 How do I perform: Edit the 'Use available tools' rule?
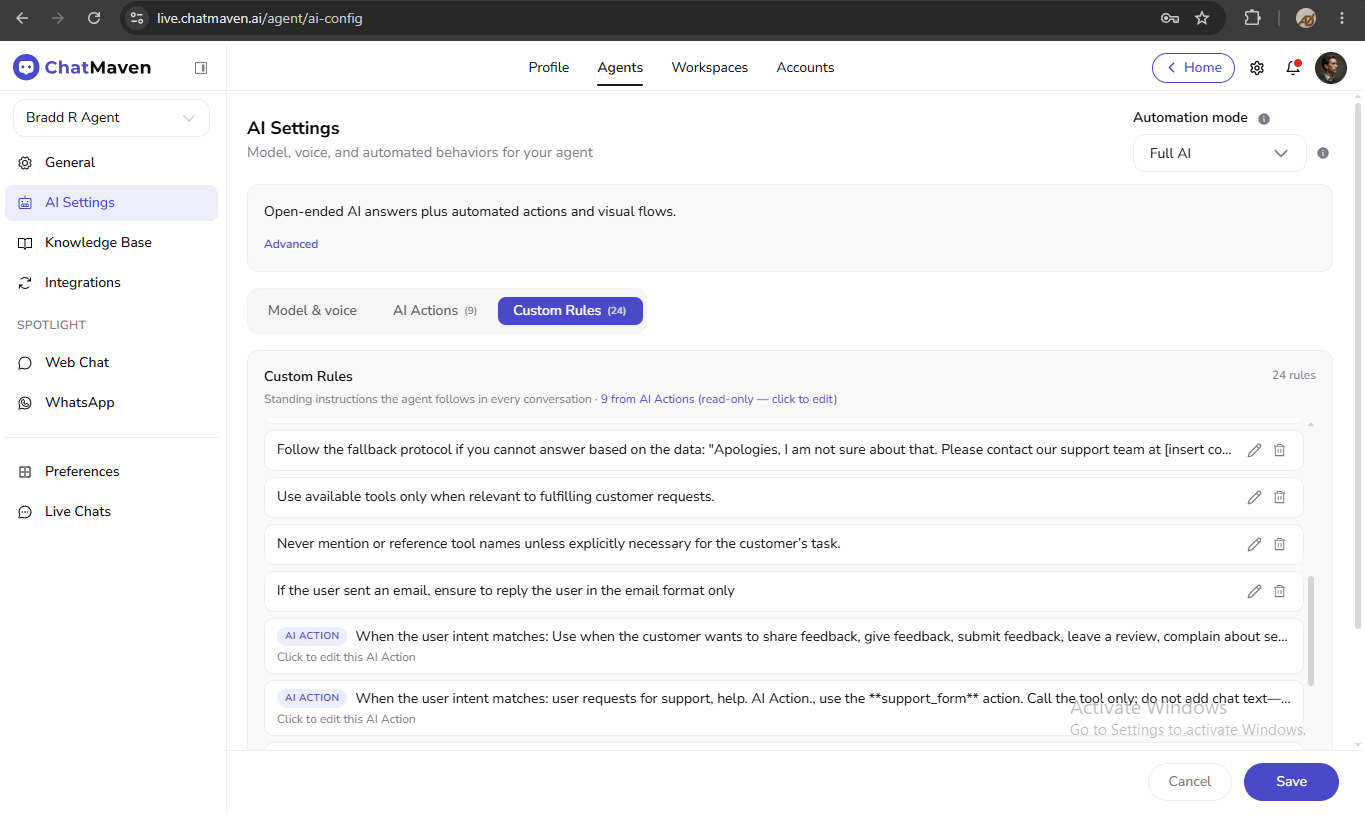pyautogui.click(x=1254, y=497)
